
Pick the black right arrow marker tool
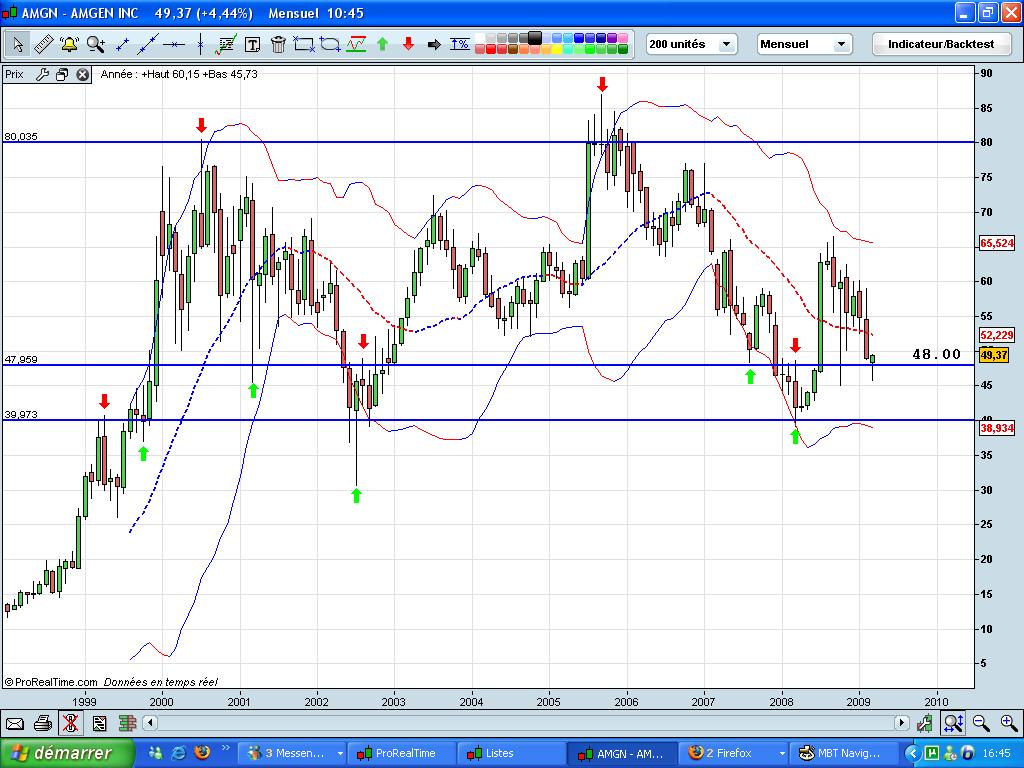coord(434,44)
